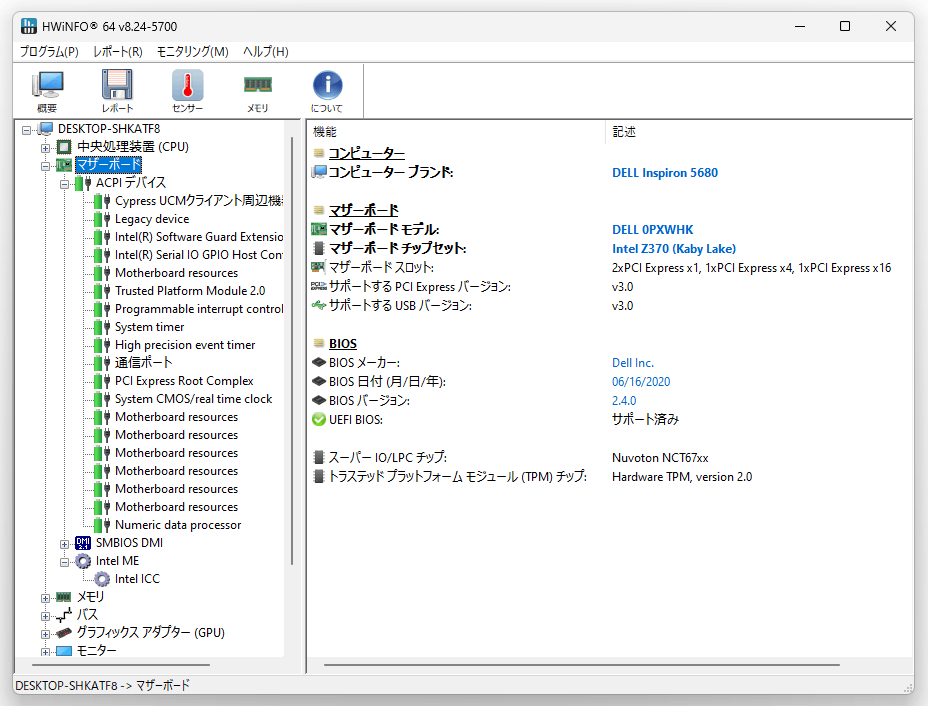Click the Intel ME gear icon
The image size is (928, 706).
point(83,561)
